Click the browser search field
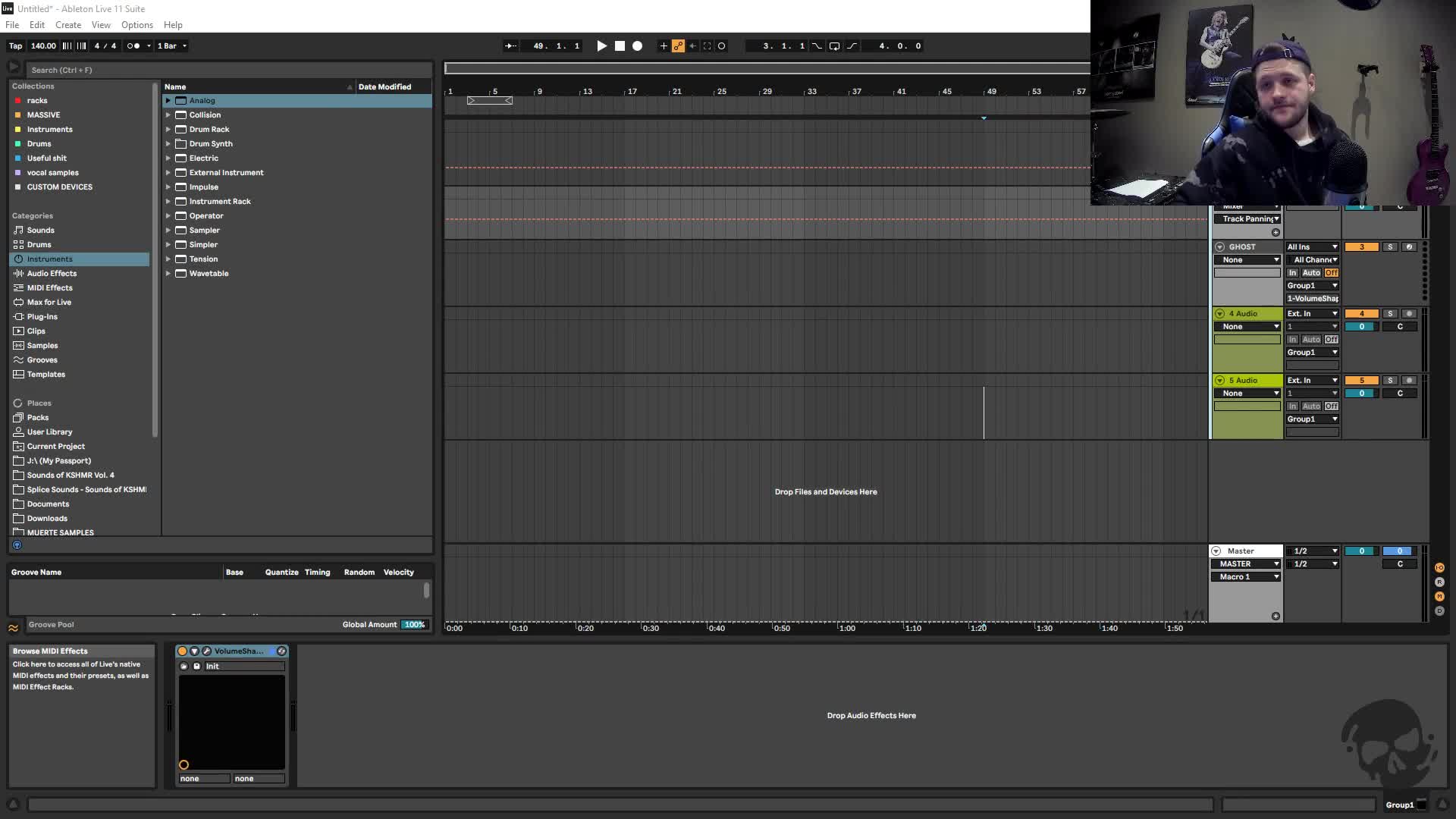 229,70
